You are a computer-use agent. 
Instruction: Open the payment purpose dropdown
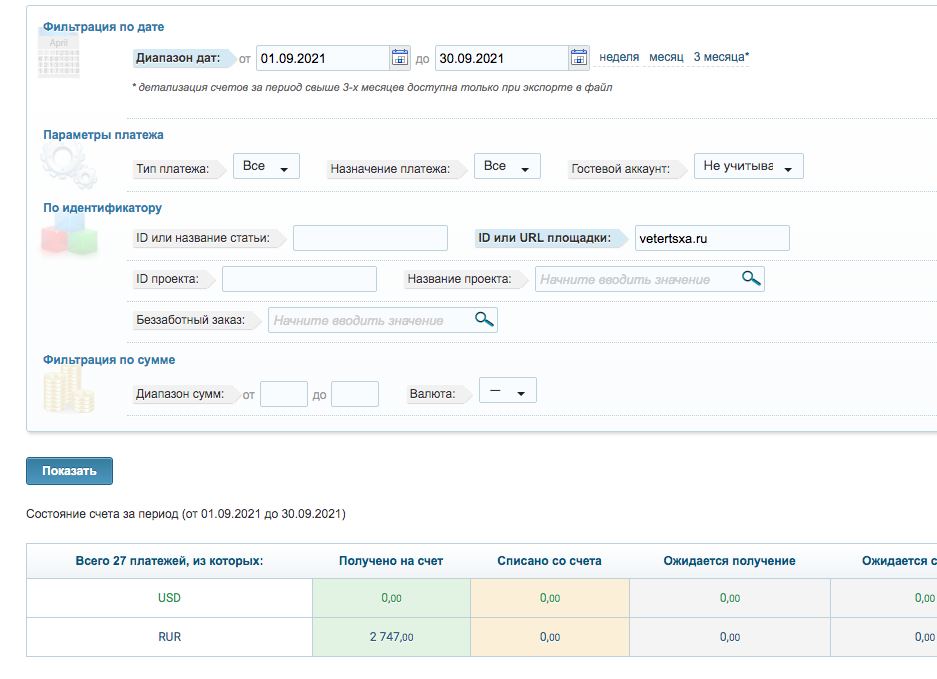(x=507, y=167)
